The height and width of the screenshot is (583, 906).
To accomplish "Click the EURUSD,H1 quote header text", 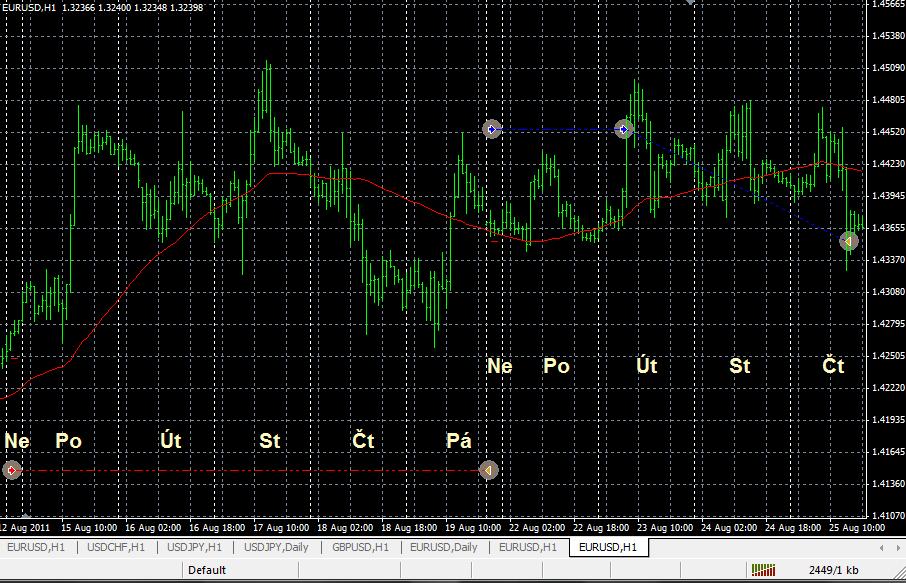I will (102, 8).
